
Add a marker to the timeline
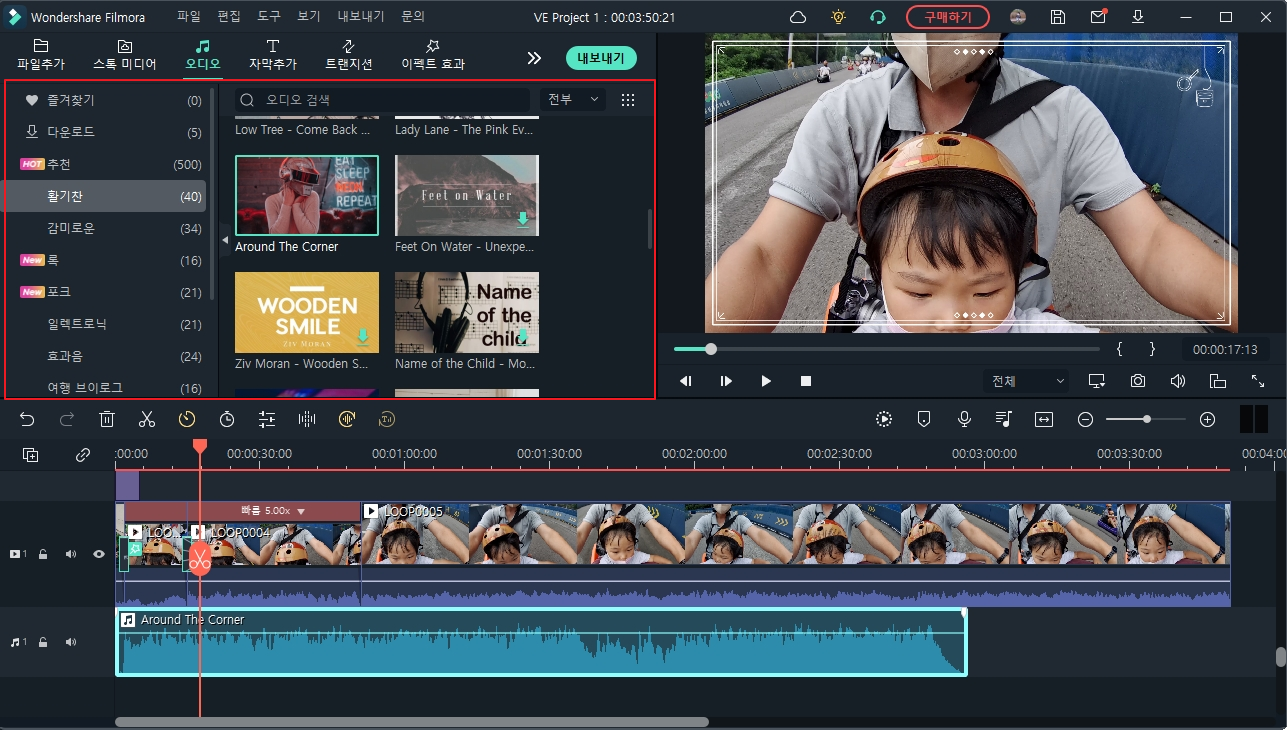tap(923, 419)
